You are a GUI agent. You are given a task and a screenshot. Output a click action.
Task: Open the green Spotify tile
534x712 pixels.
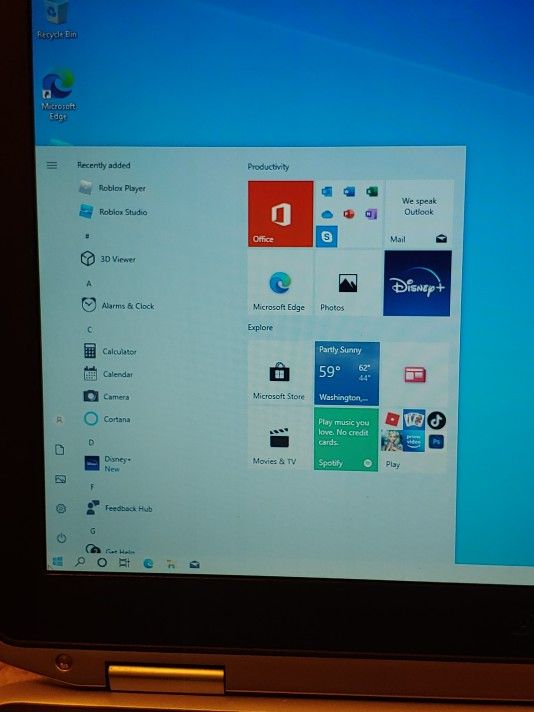(346, 439)
